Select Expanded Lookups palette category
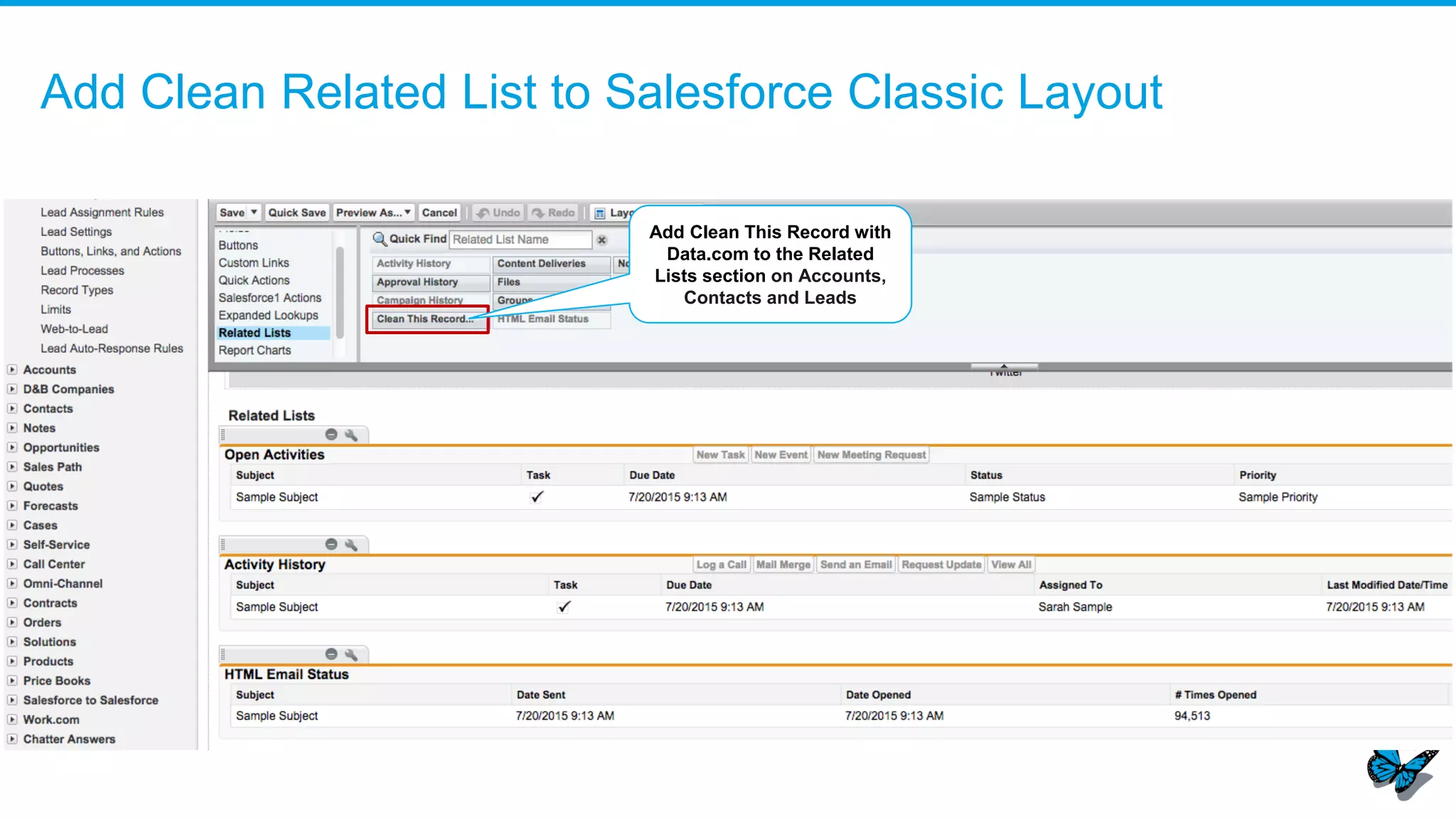Screen dimensions: 1456x819 268,316
